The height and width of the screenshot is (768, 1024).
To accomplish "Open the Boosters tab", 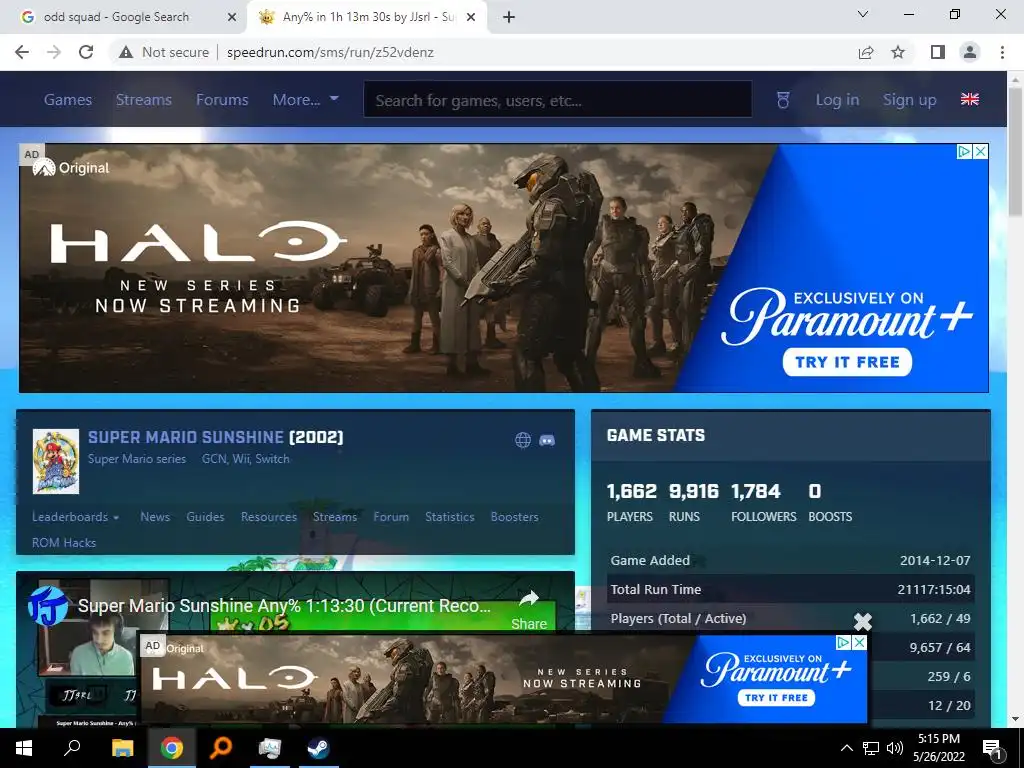I will point(515,517).
